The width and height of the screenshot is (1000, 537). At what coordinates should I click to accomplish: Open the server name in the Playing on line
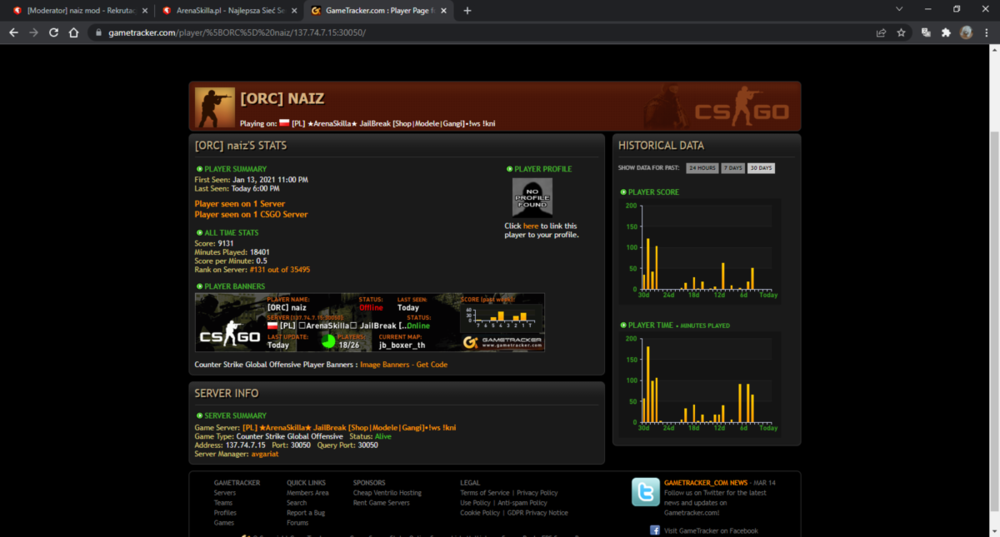click(393, 124)
